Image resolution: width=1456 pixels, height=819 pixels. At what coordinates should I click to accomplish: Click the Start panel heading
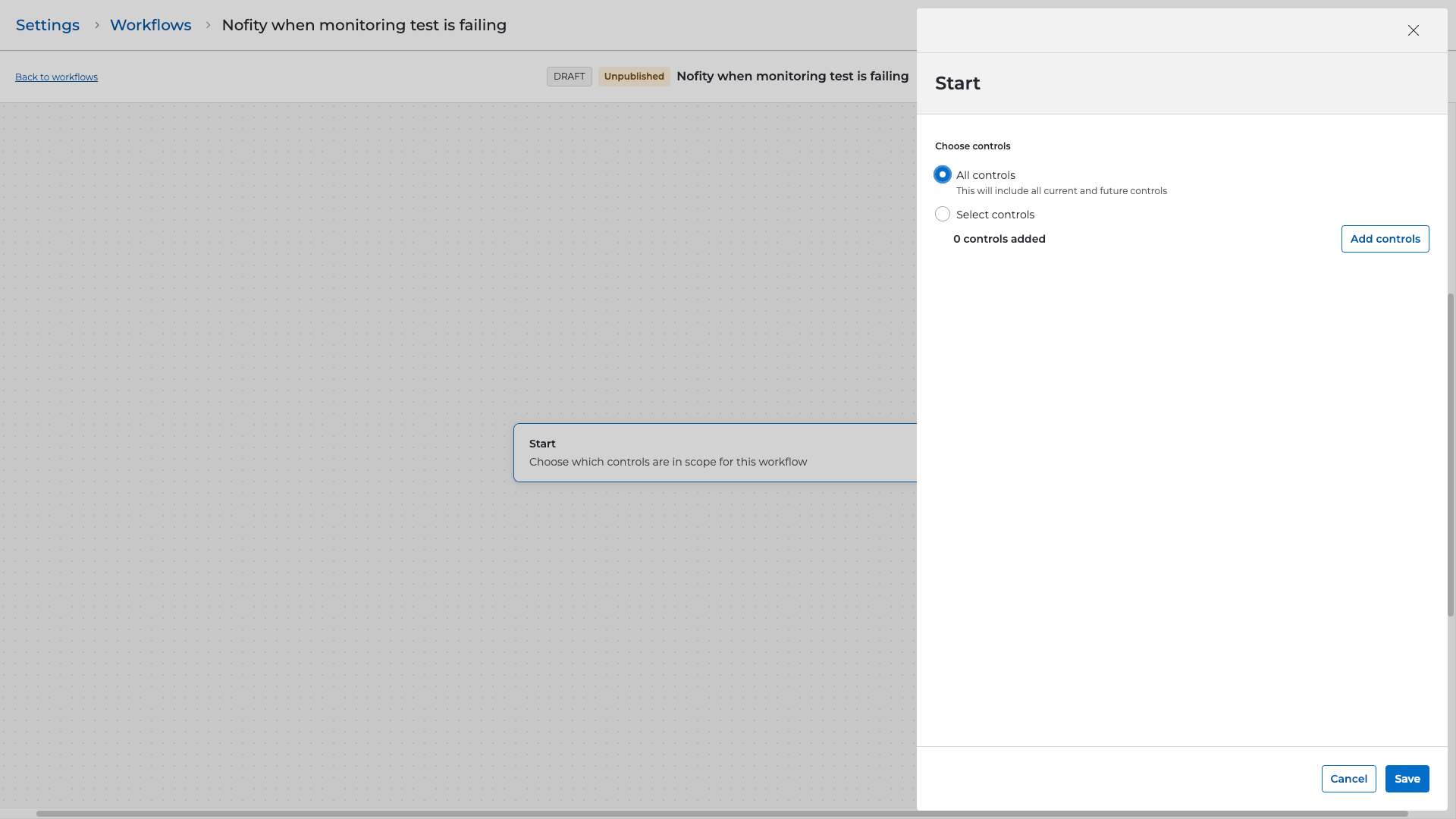[957, 83]
